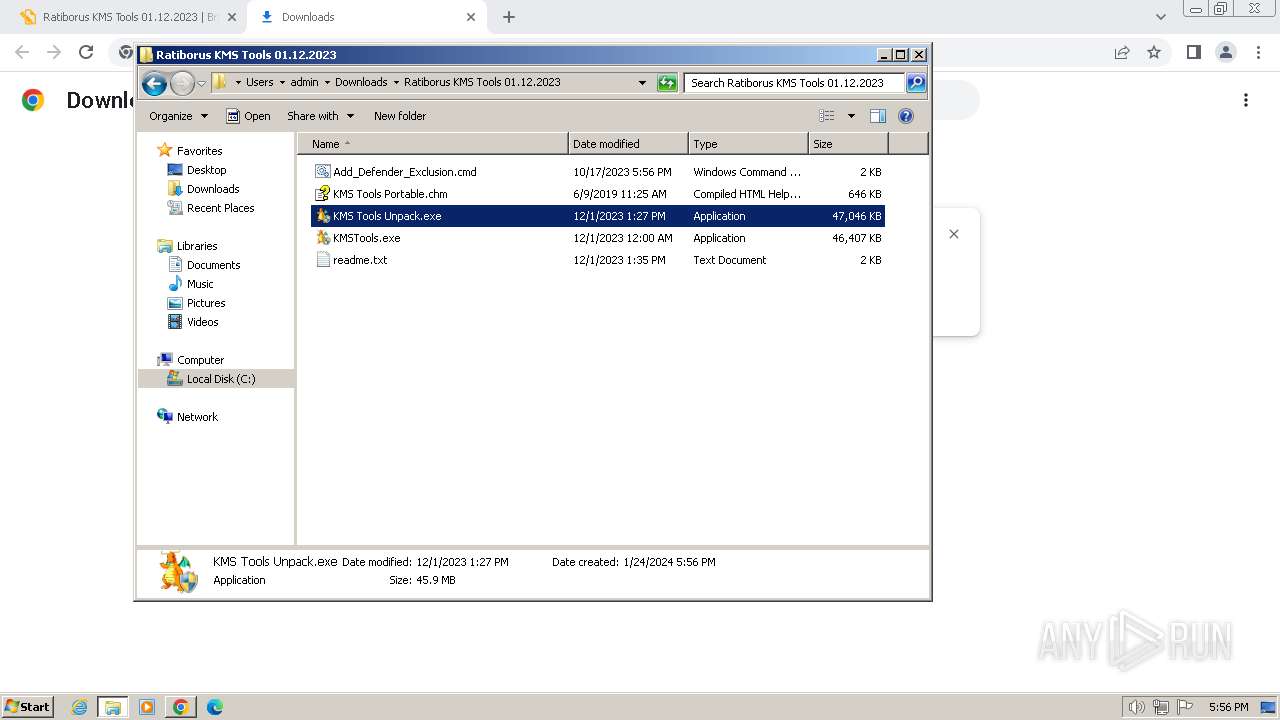1280x720 pixels.
Task: Select the KMSTools.exe file icon
Action: 322,238
